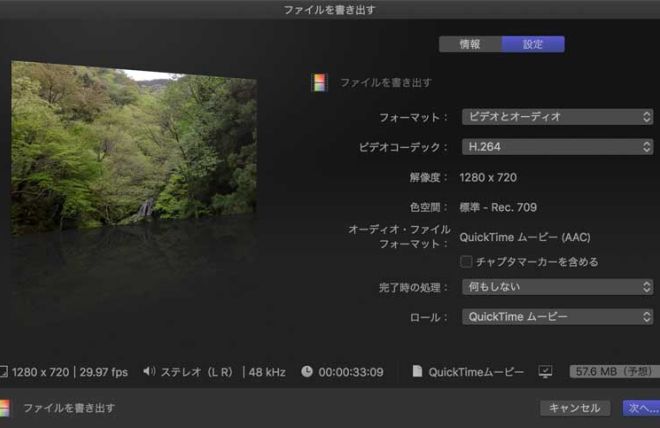Viewport: 660px width, 428px height.
Task: Open the フォーマット dropdown (ビデオとオーディオ)
Action: (557, 117)
